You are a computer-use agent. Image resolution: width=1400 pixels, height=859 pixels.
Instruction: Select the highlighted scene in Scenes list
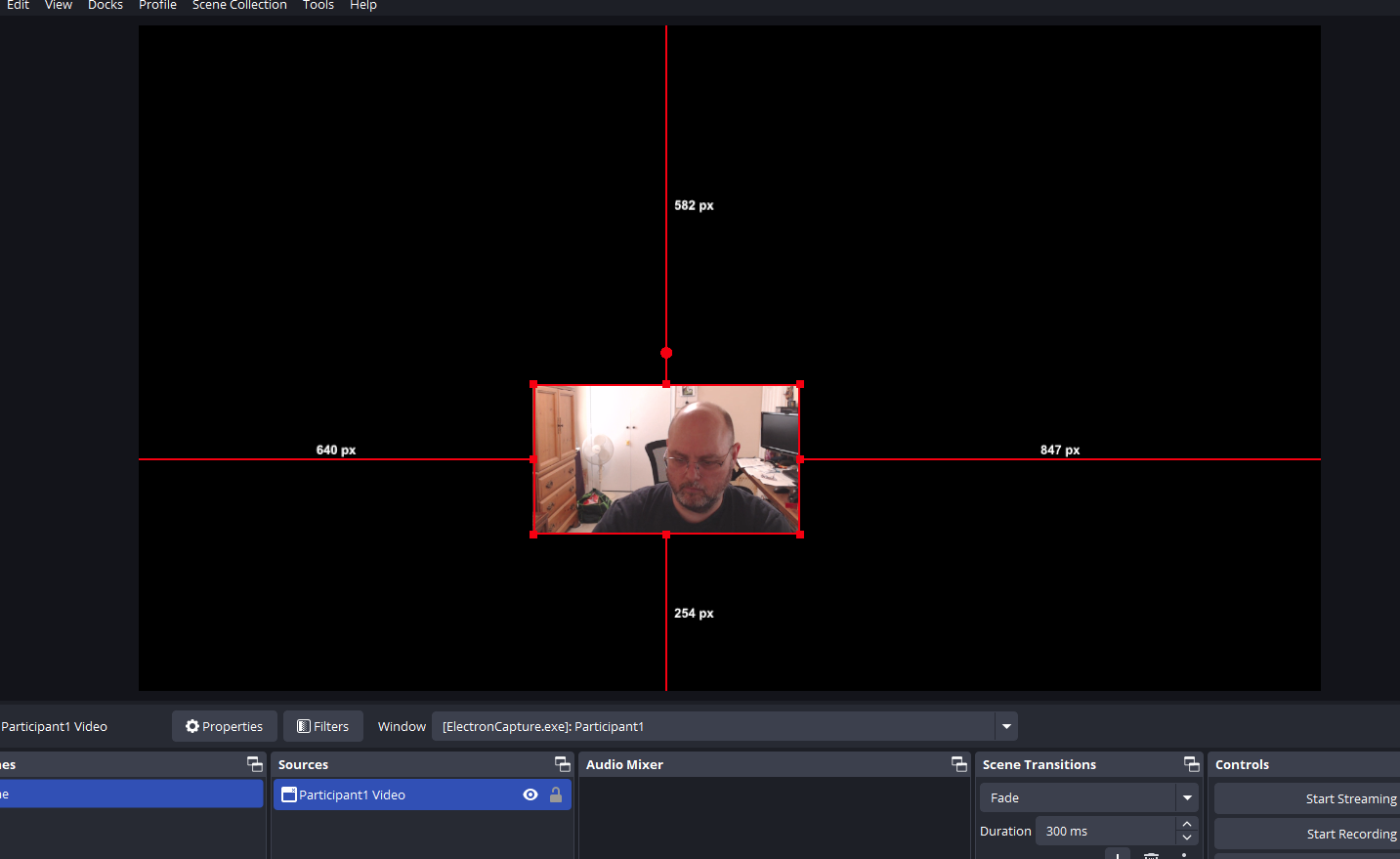[131, 794]
